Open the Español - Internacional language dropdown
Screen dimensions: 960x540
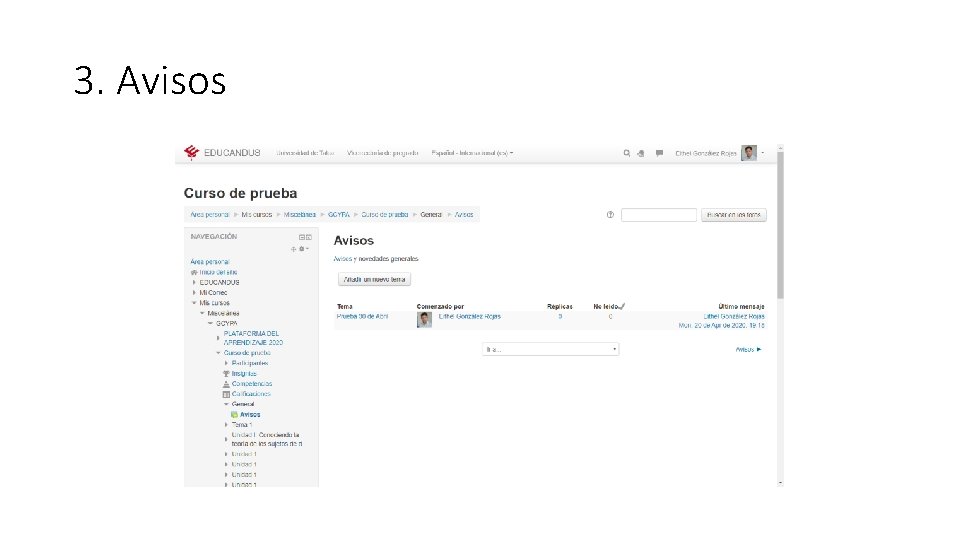(x=472, y=153)
